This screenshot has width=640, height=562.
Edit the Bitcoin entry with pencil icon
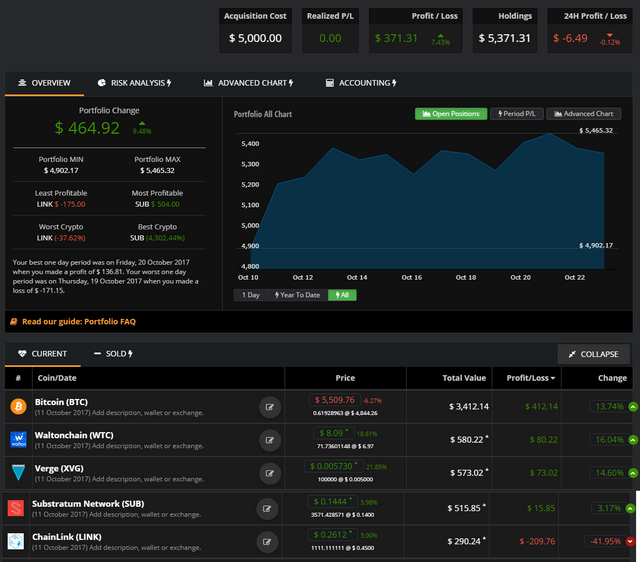(269, 406)
